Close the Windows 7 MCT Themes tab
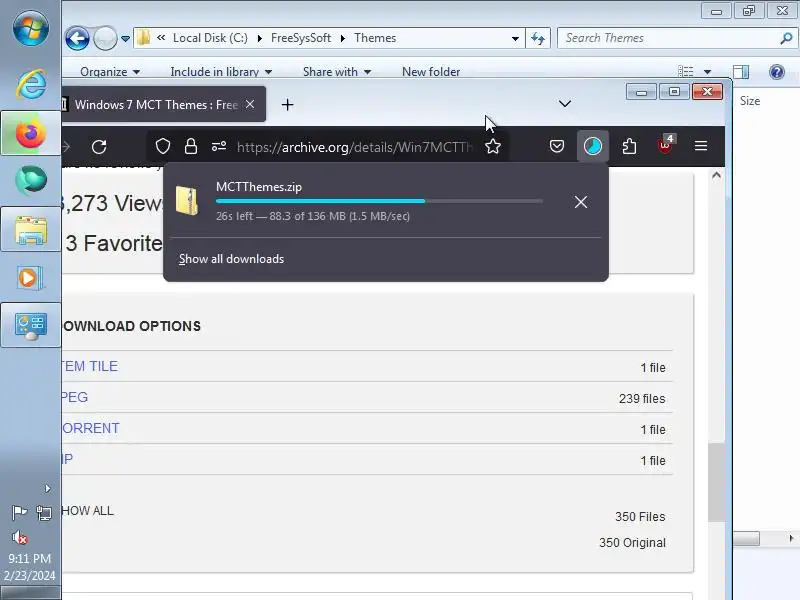The height and width of the screenshot is (600, 800). point(250,104)
